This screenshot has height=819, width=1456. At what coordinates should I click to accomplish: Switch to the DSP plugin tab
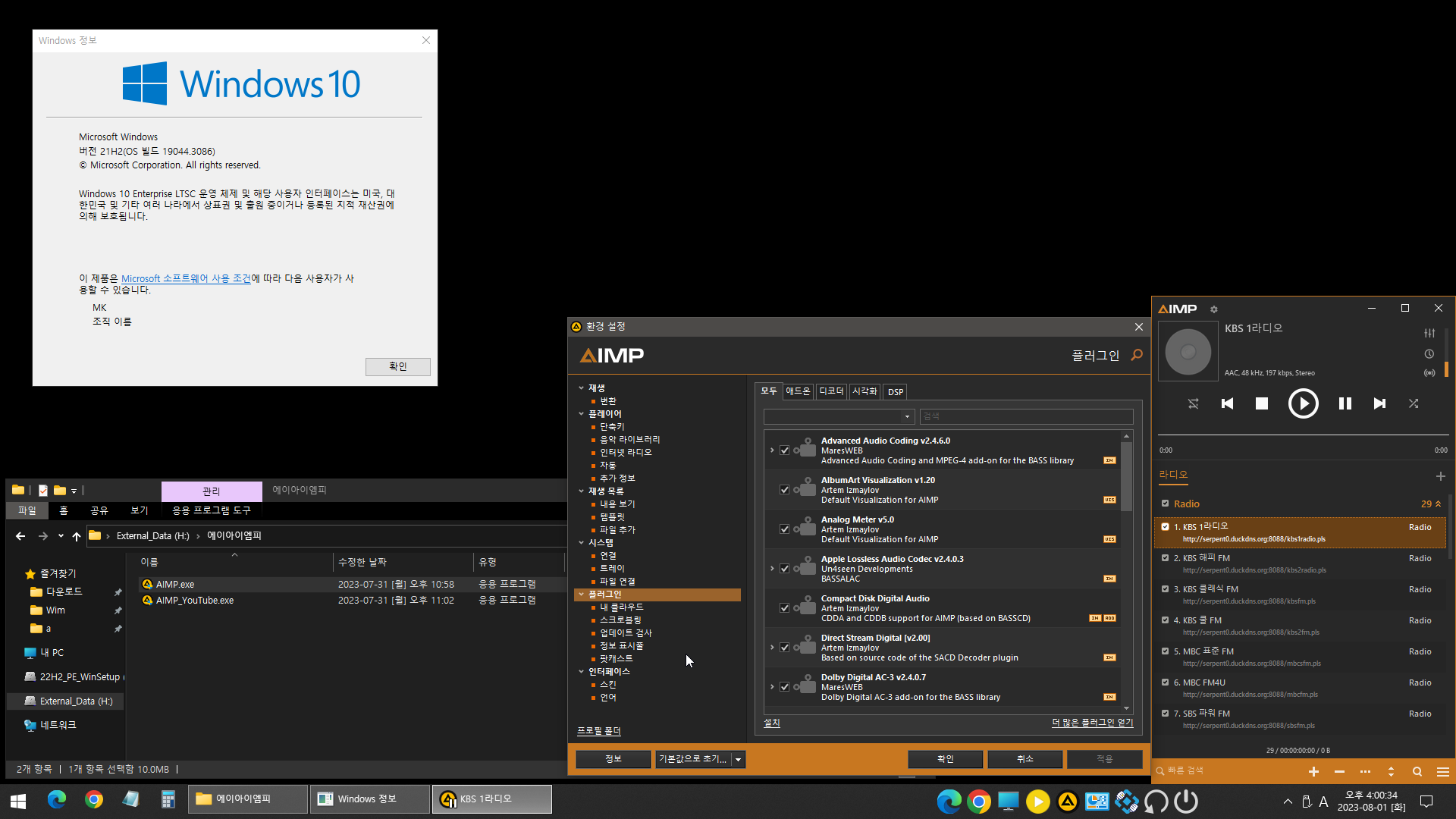point(896,392)
